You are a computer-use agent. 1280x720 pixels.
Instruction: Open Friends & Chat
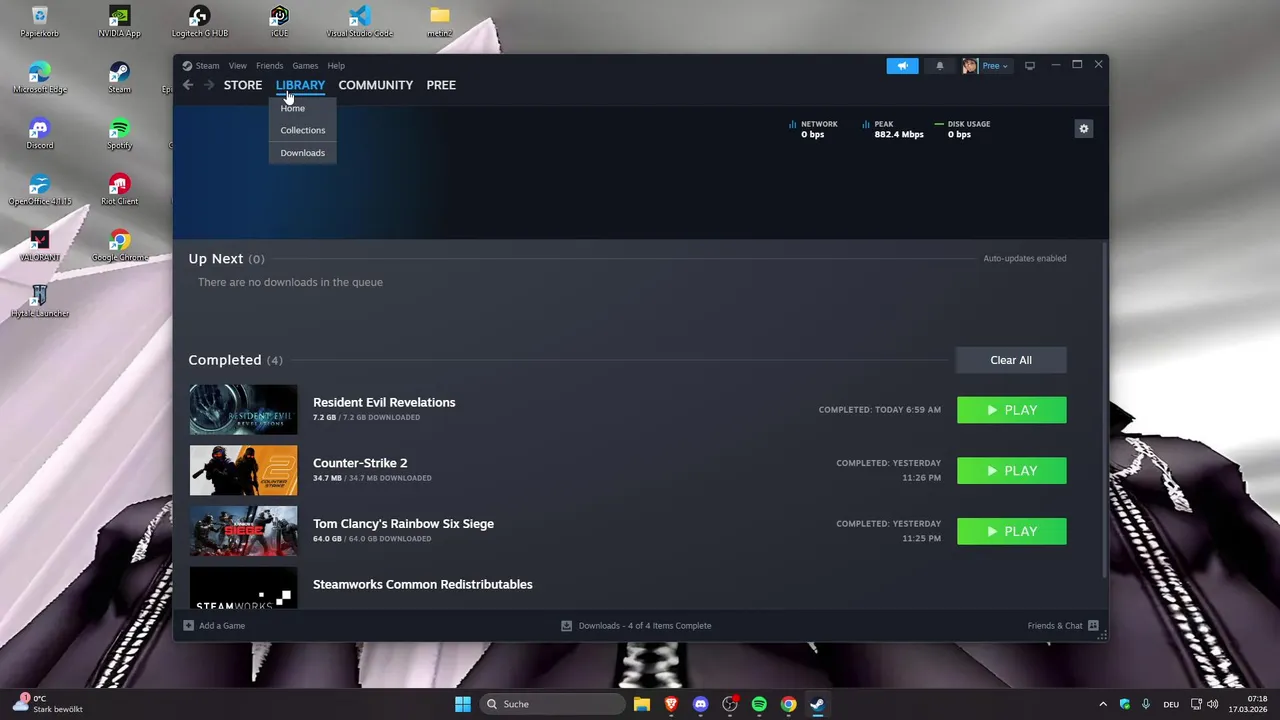[x=1063, y=626]
